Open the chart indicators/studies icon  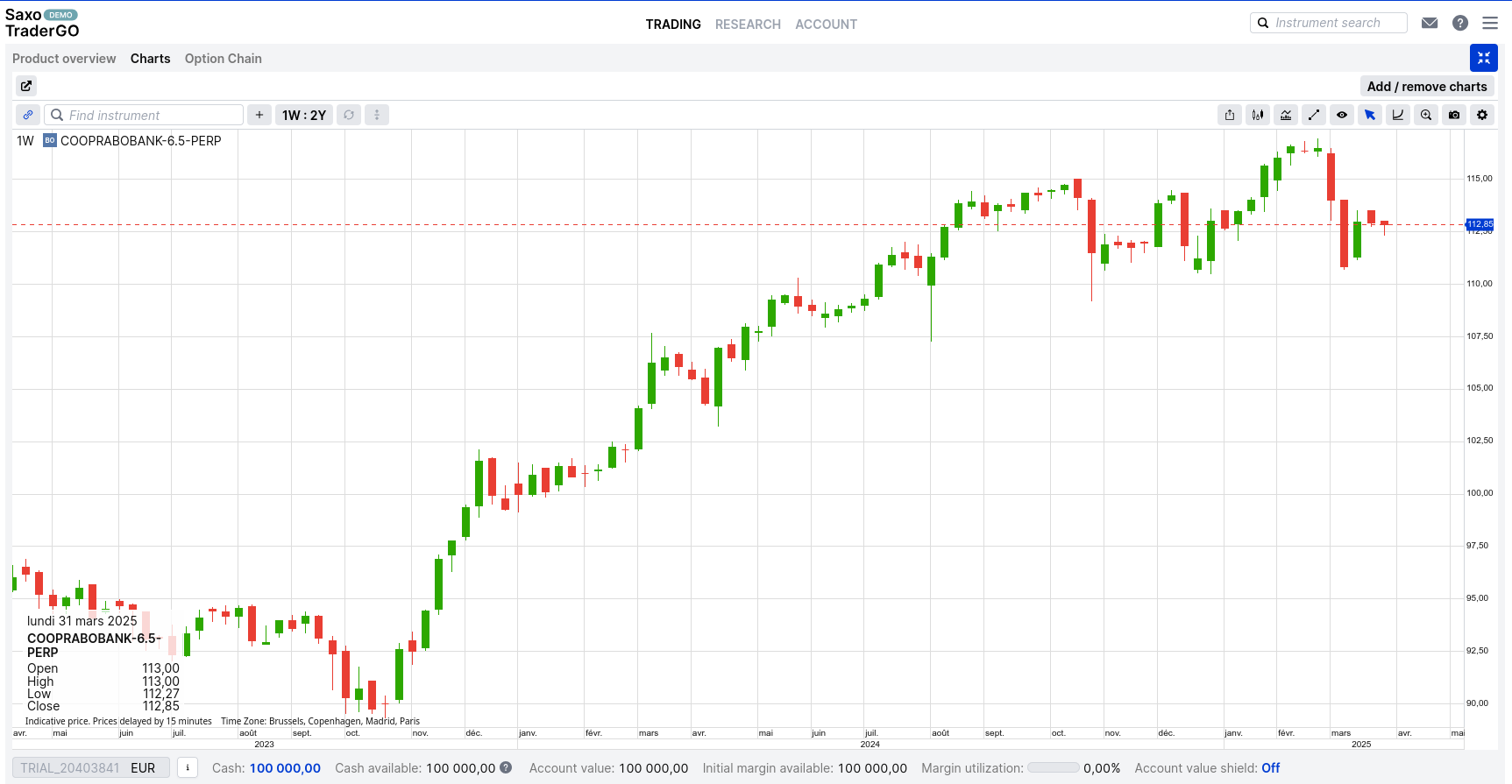click(x=1286, y=115)
